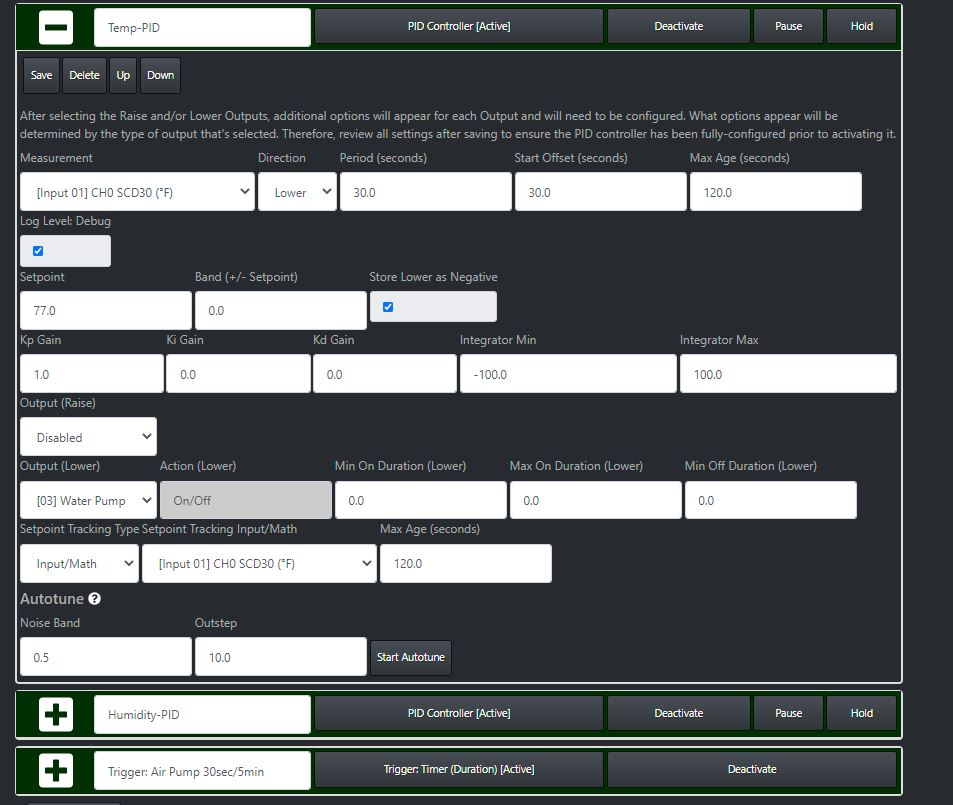The image size is (953, 805).
Task: Move the Temp-PID controller up
Action: click(x=122, y=75)
